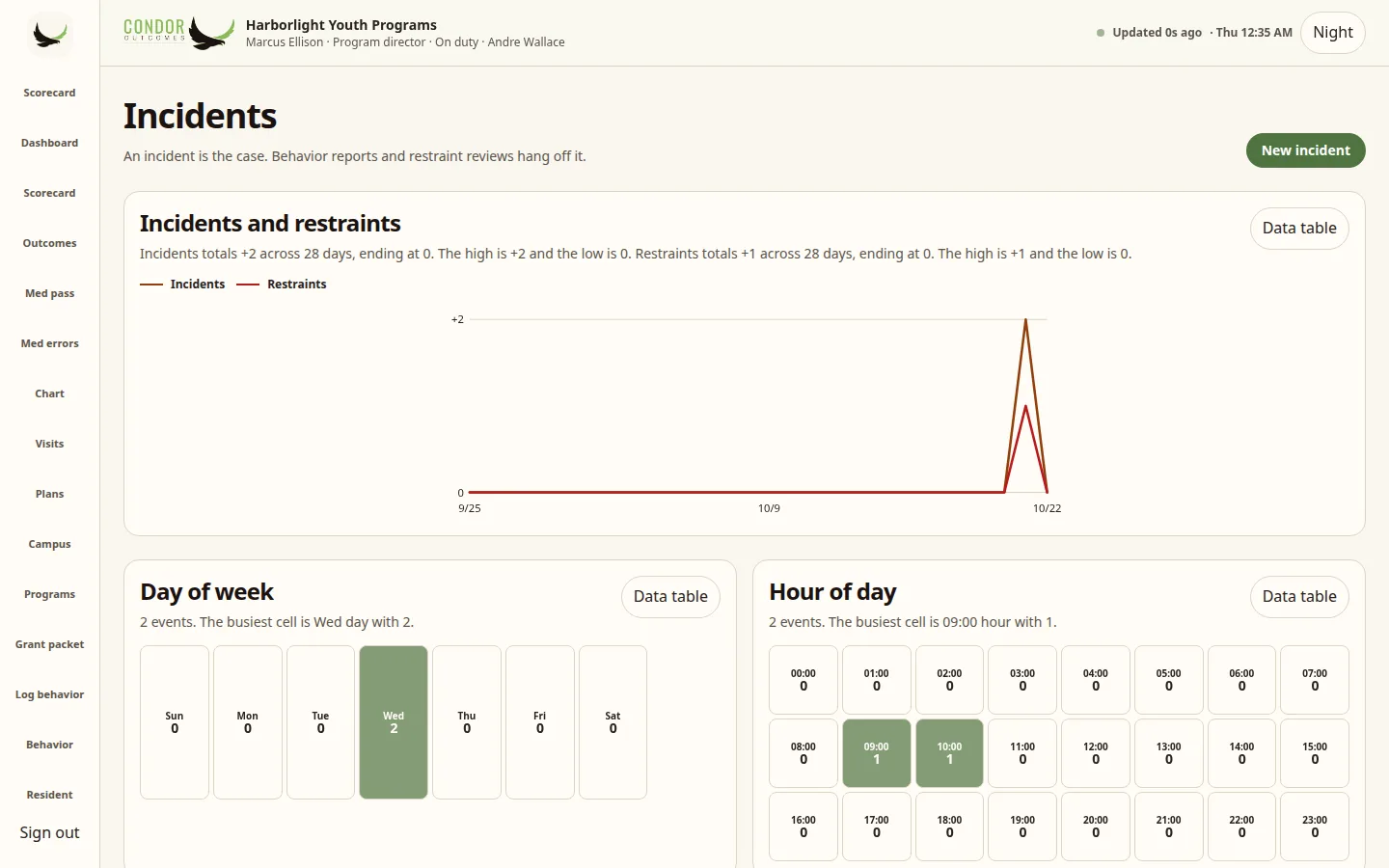Select Chart in the sidebar
The width and height of the screenshot is (1389, 868).
pyautogui.click(x=50, y=393)
